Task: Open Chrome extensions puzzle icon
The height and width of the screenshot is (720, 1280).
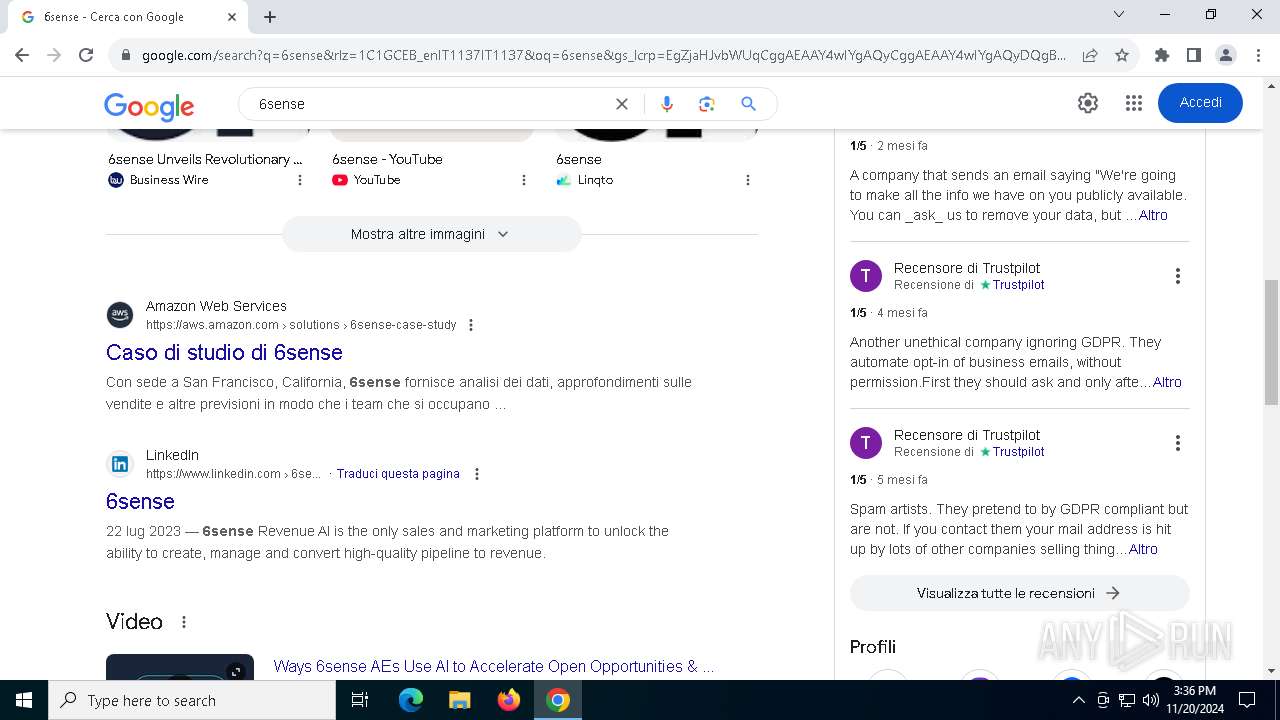Action: pyautogui.click(x=1162, y=55)
